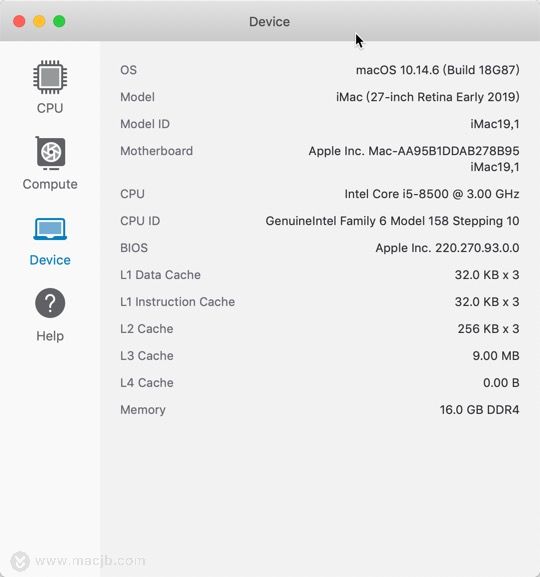
Task: Click the Intel Core i5-8500 CPU value
Action: point(432,194)
